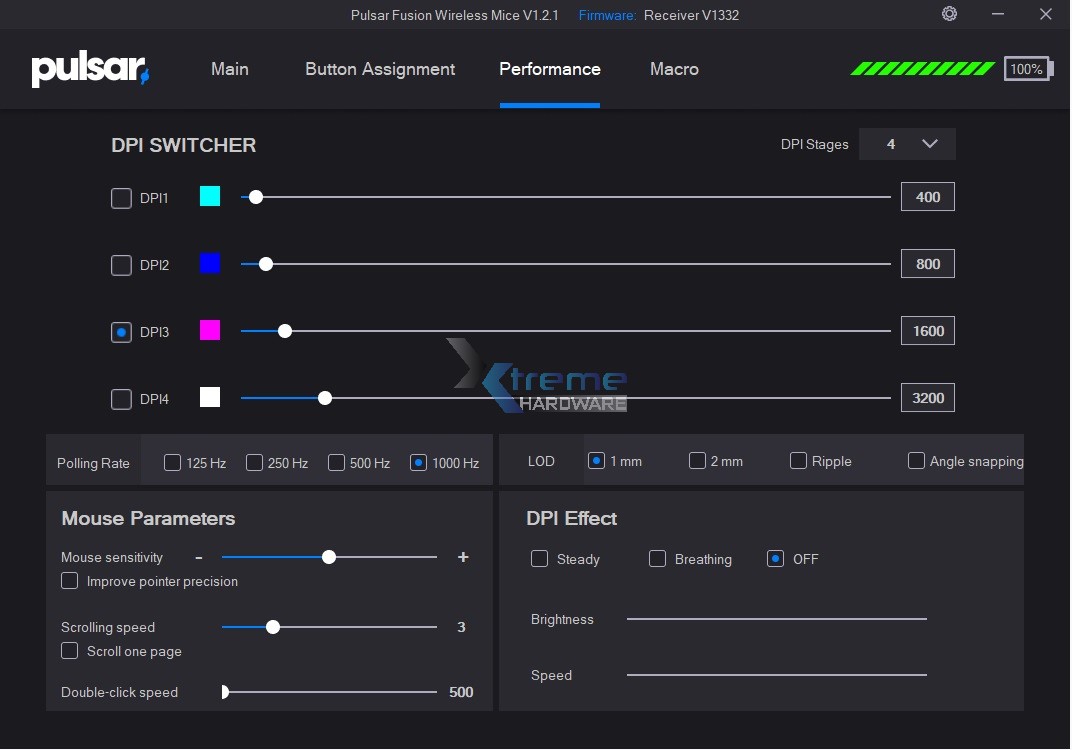Click the plus icon for mouse sensitivity
This screenshot has width=1072, height=750.
tap(463, 558)
